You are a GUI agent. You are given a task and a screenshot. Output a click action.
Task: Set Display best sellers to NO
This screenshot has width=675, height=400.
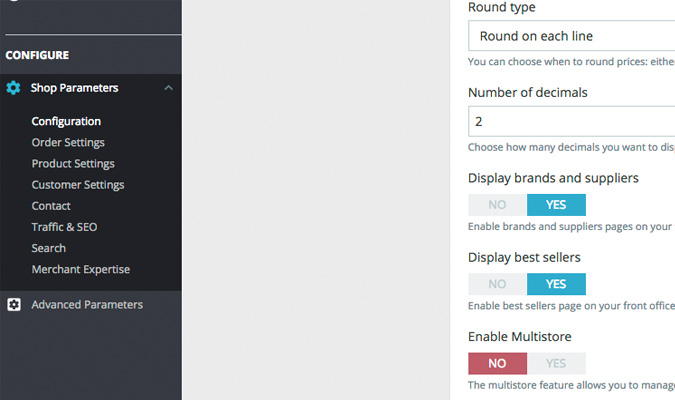pos(497,284)
